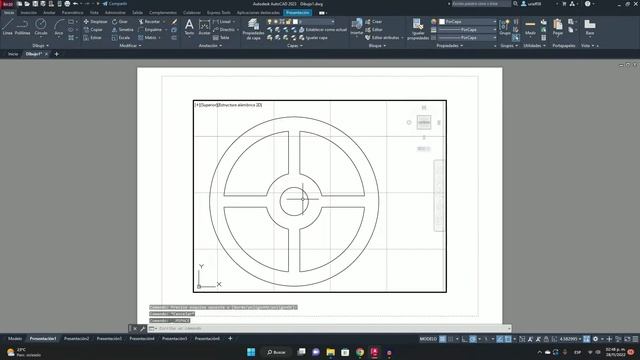The image size is (640, 360).
Task: Toggle annotation scale sync button
Action: coord(586,339)
